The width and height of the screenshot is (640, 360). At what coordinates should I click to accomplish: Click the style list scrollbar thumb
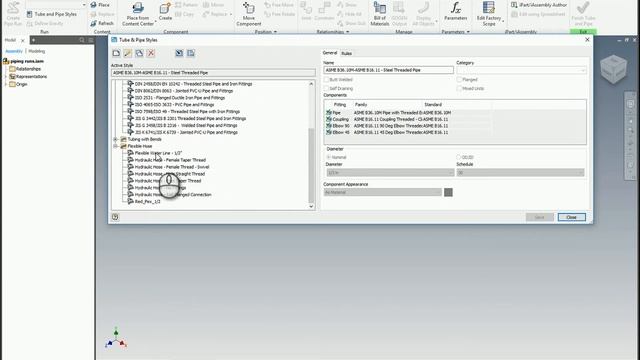(x=311, y=165)
